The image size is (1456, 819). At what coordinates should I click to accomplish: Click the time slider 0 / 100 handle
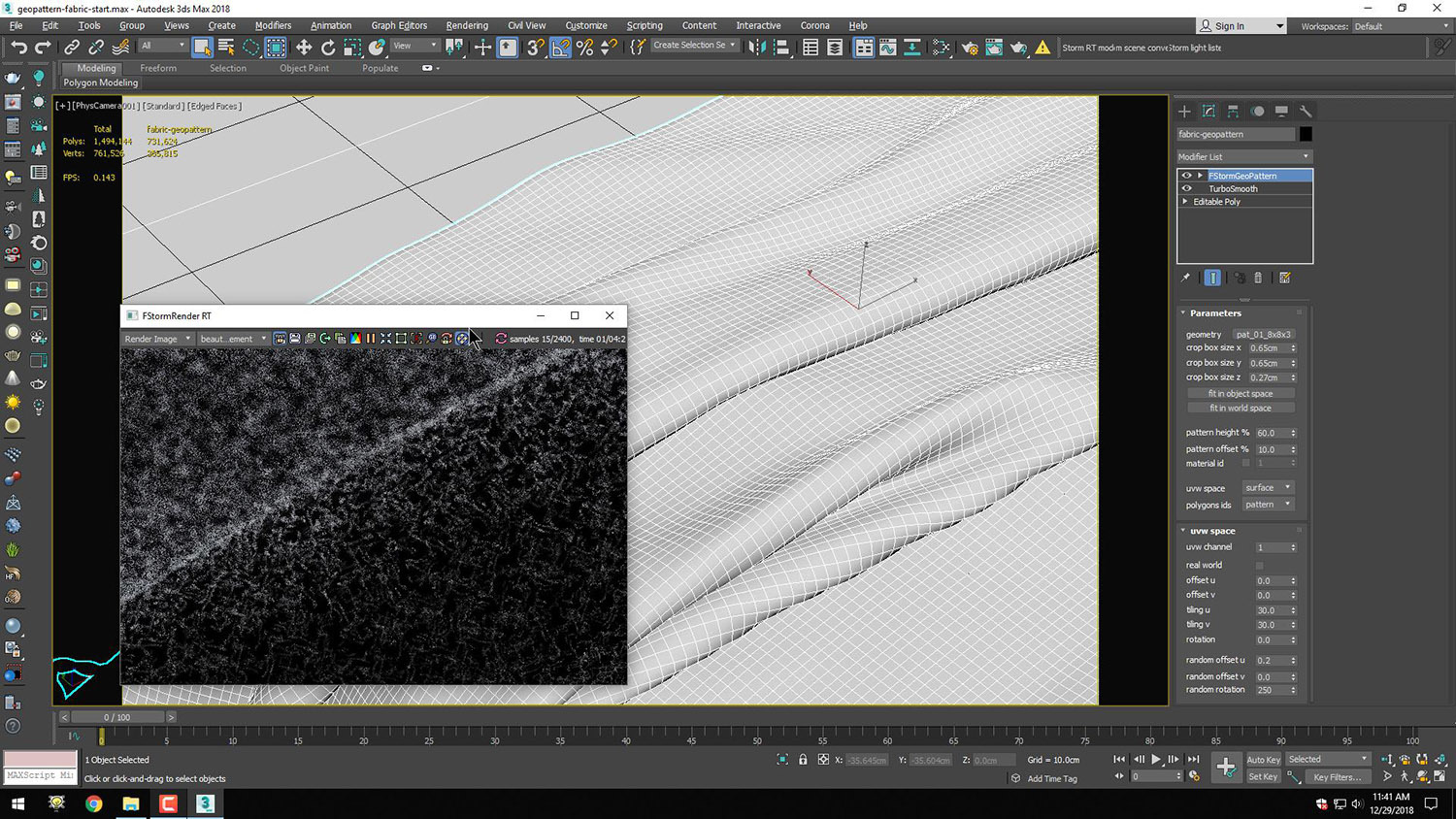(x=116, y=717)
